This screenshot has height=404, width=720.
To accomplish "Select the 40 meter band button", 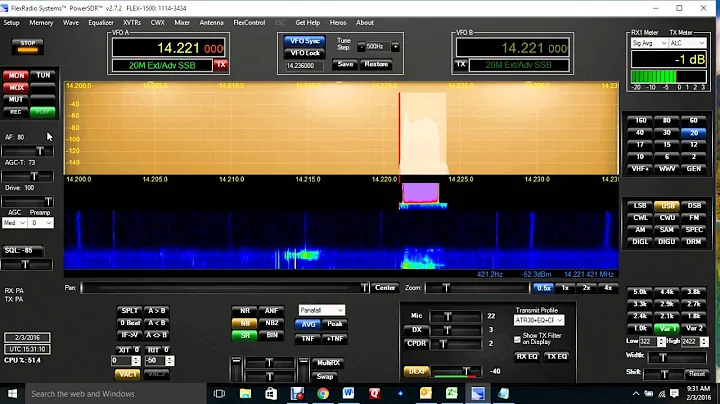I will (x=640, y=133).
